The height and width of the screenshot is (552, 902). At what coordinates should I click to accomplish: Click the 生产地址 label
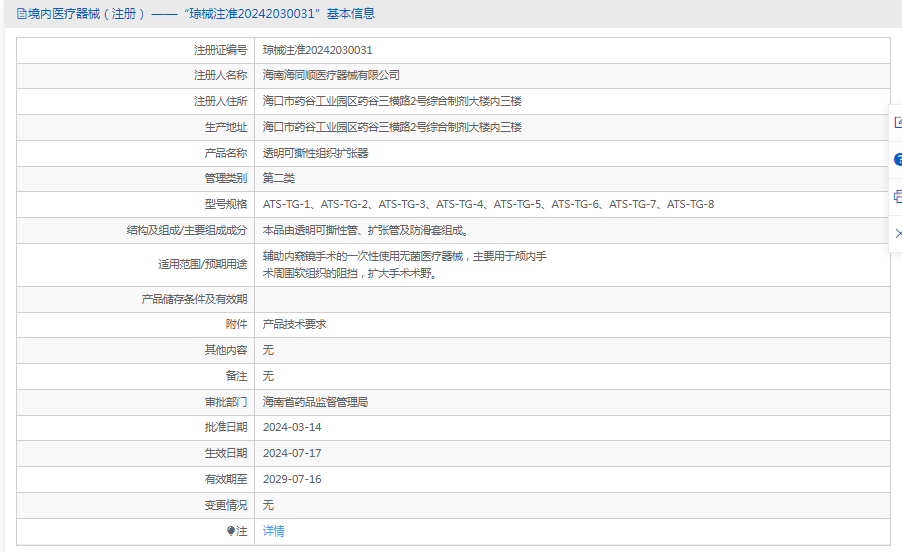point(226,127)
